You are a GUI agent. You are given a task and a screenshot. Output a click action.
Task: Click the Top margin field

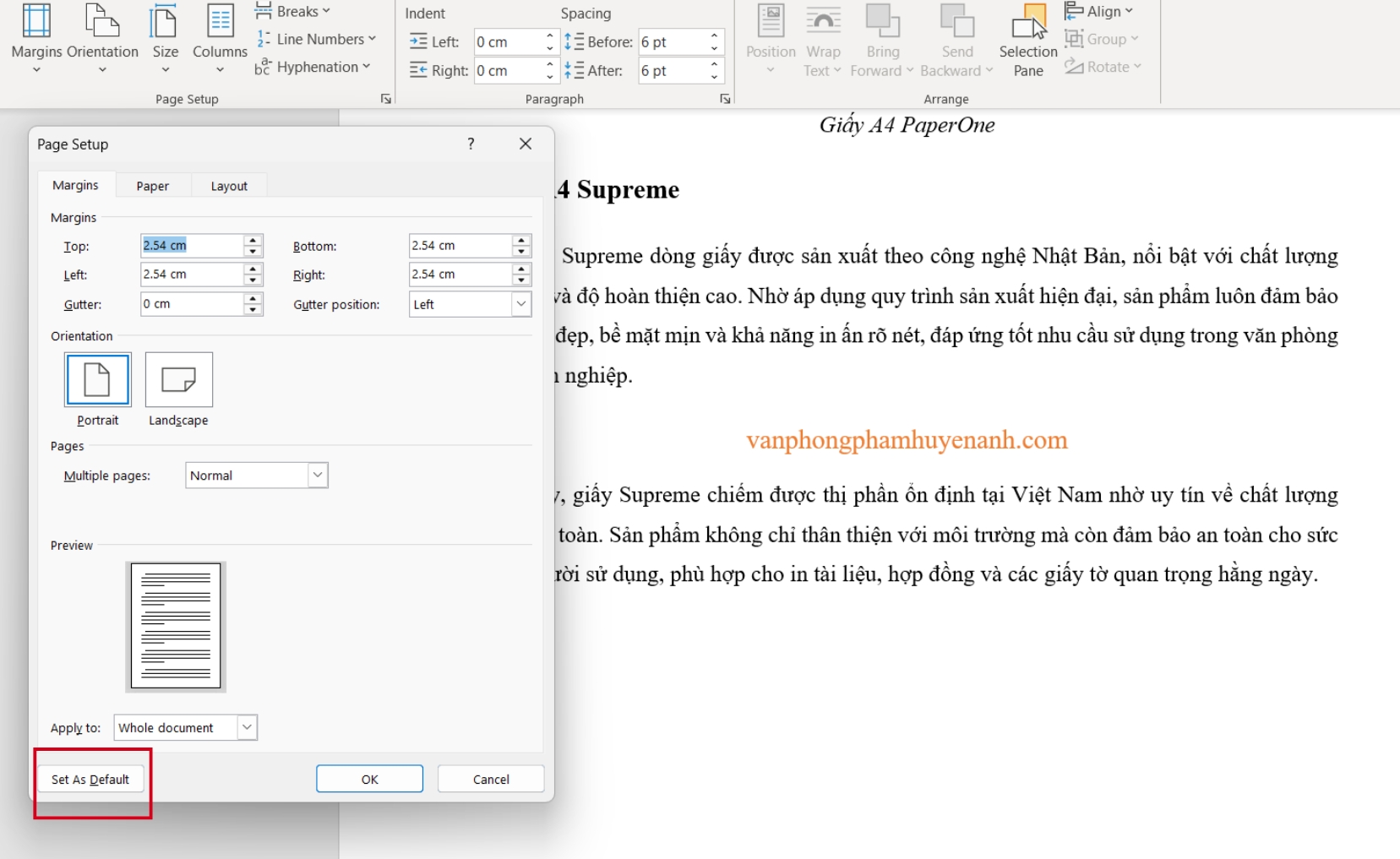(x=192, y=246)
